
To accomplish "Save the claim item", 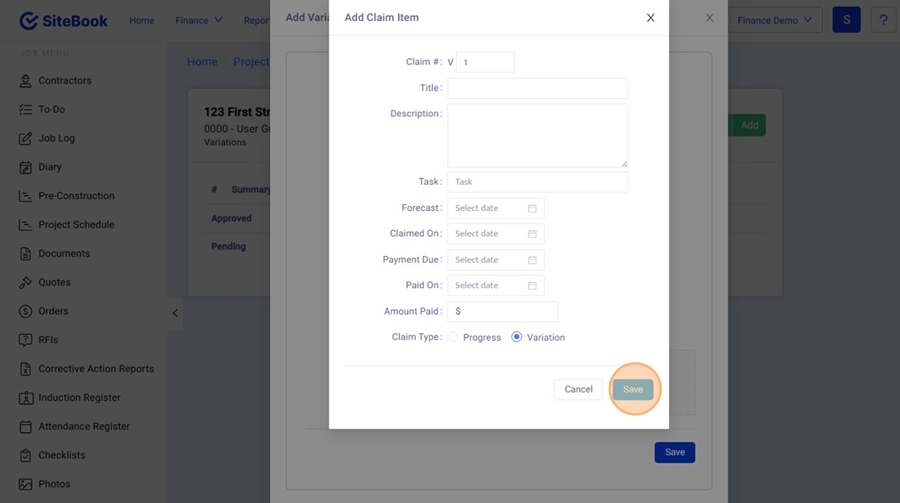I will (x=633, y=389).
